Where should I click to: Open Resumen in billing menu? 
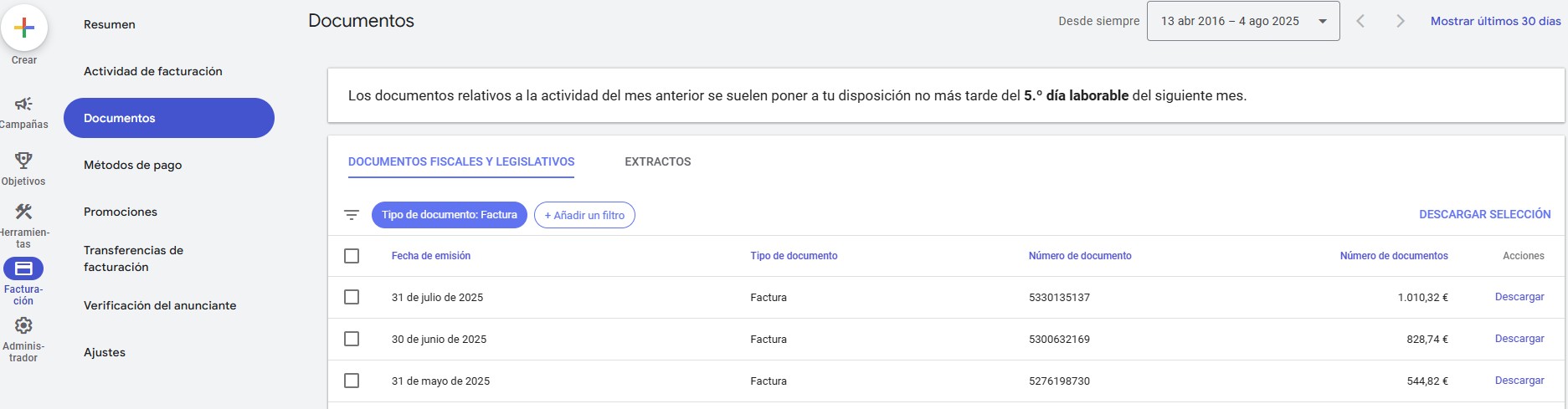point(110,24)
